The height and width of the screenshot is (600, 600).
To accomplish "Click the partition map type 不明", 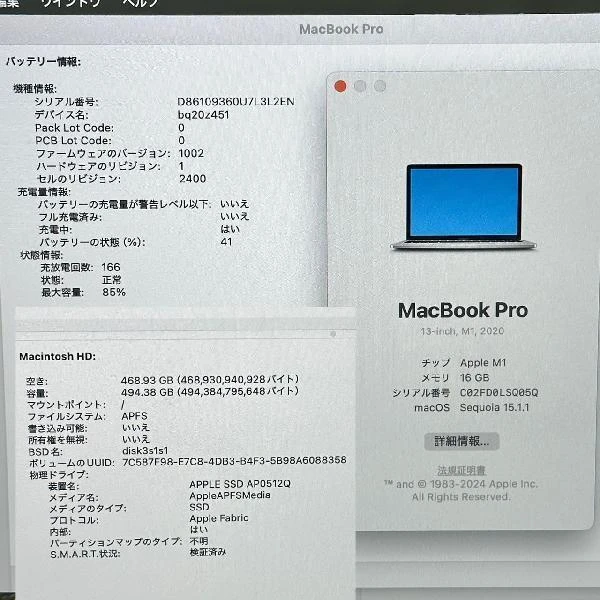I will pos(199,541).
